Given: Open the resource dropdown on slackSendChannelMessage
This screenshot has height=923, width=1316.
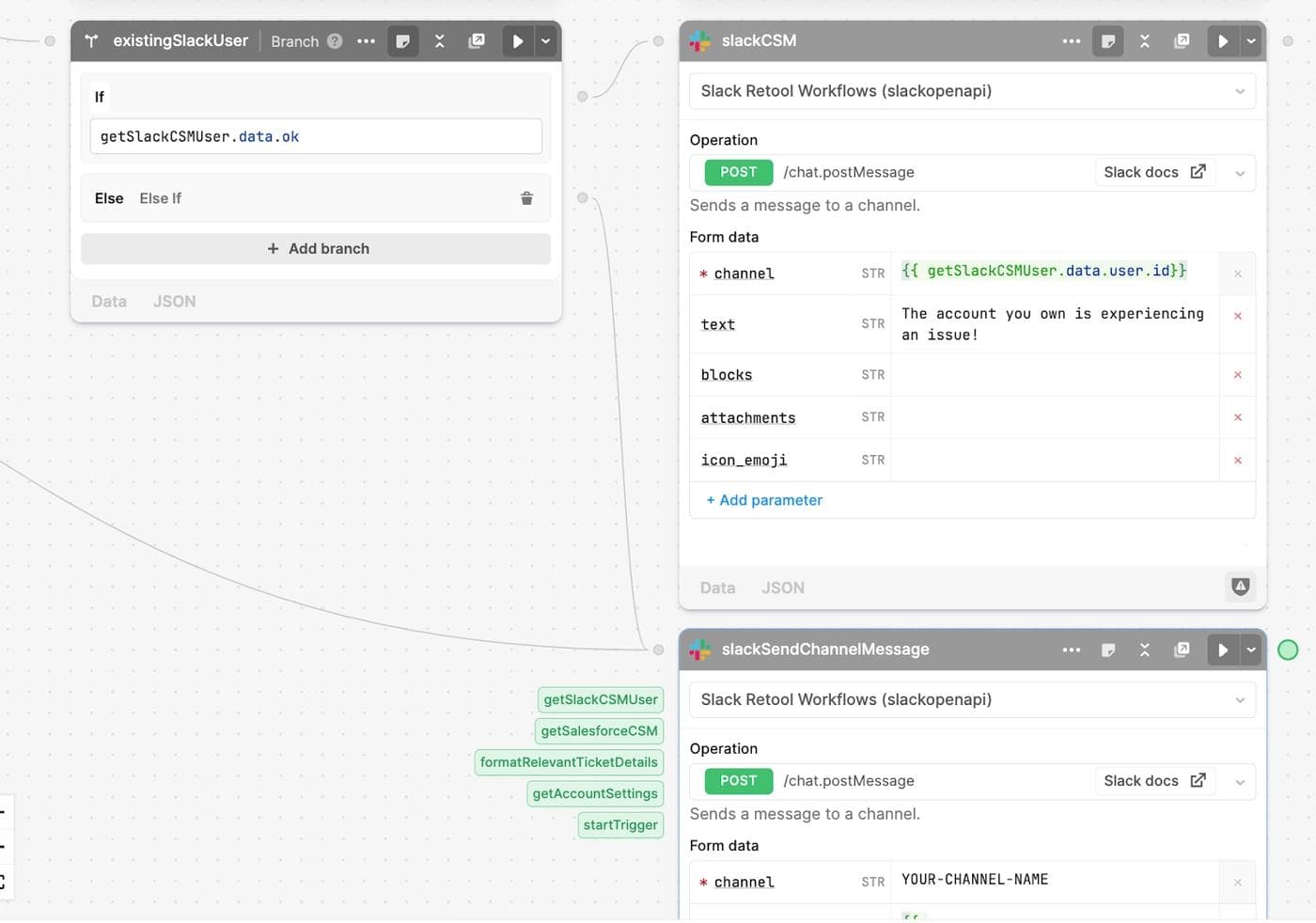Looking at the screenshot, I should 972,699.
